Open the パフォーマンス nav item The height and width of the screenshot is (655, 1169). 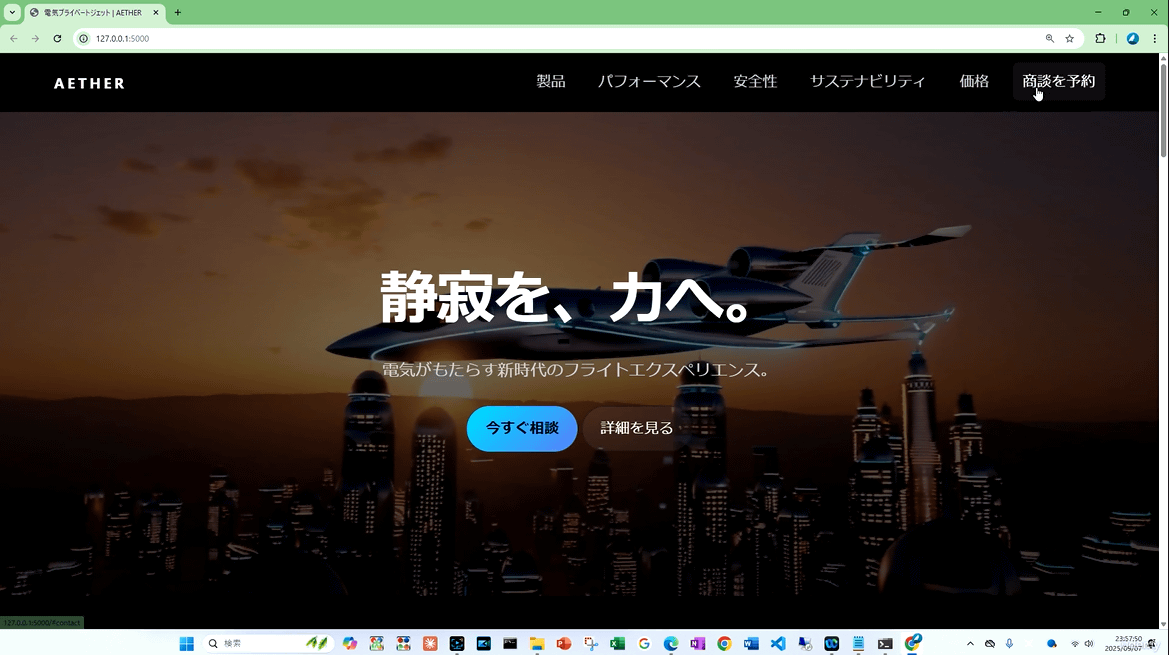[x=649, y=82]
